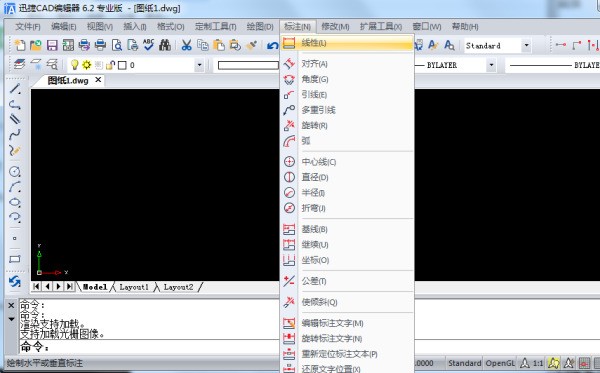600x373 pixels.
Task: Select the Point tool in left toolbar
Action: (15, 238)
